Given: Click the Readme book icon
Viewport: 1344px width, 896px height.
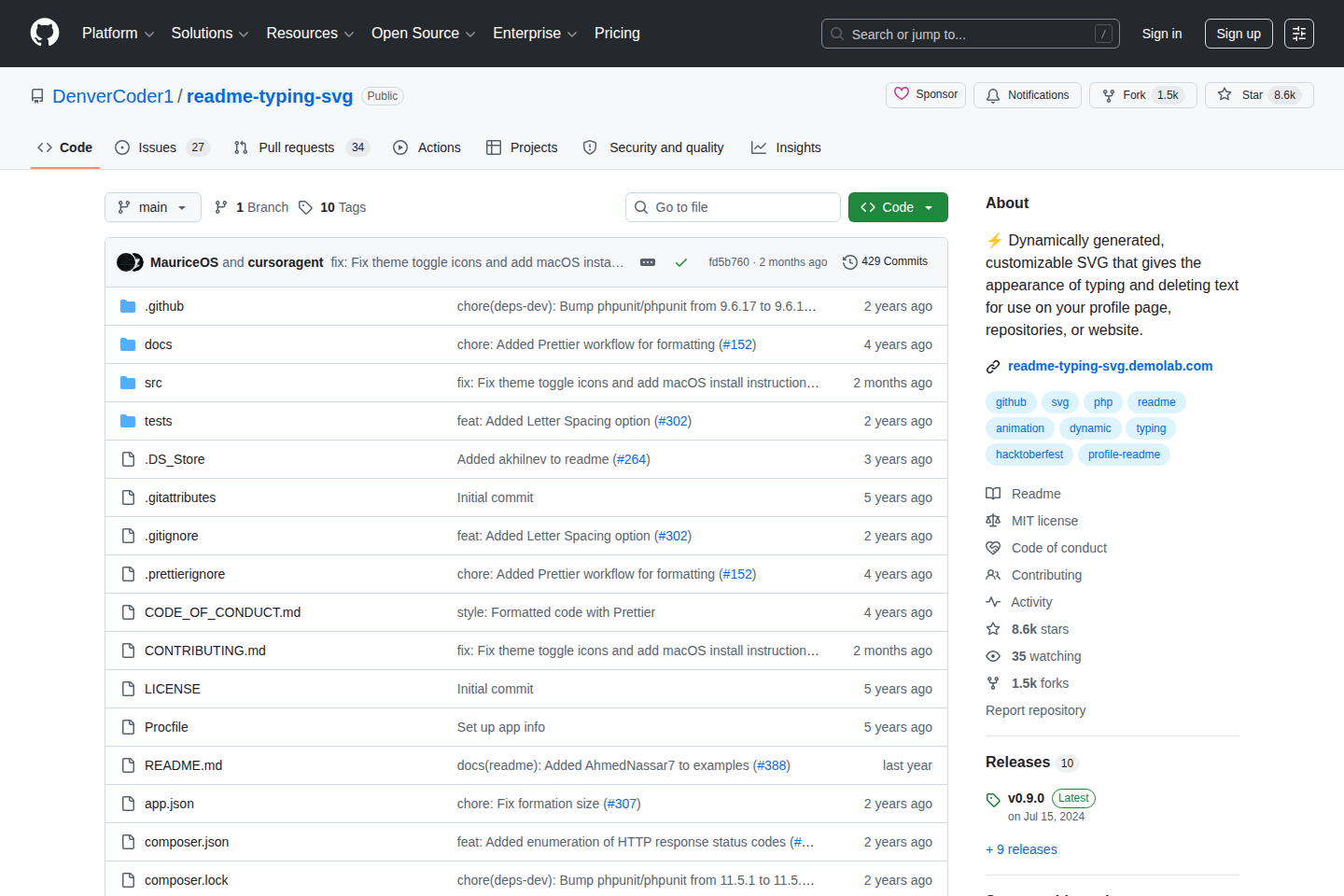Looking at the screenshot, I should [993, 493].
